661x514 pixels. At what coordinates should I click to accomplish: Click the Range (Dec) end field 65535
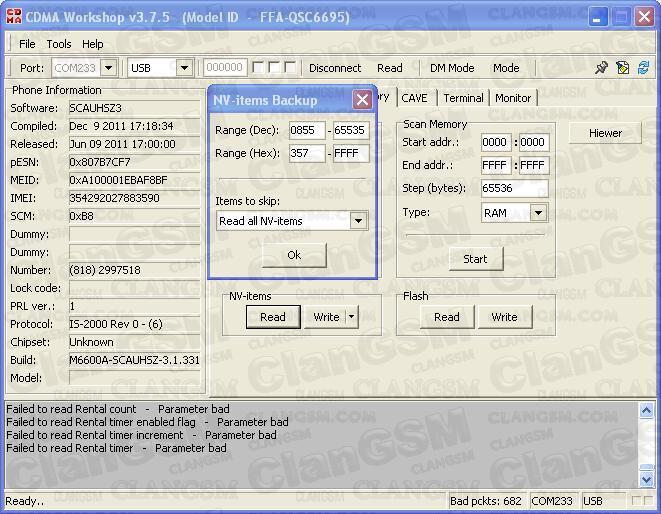tap(351, 130)
